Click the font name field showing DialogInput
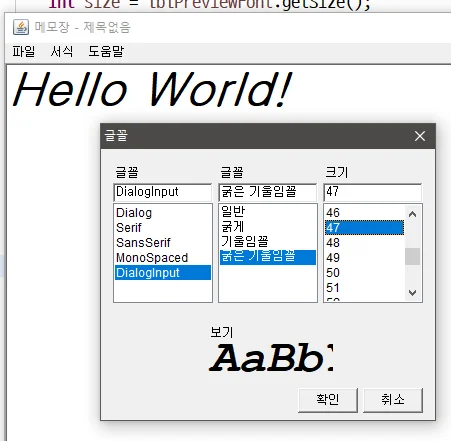451x441 pixels. [163, 192]
